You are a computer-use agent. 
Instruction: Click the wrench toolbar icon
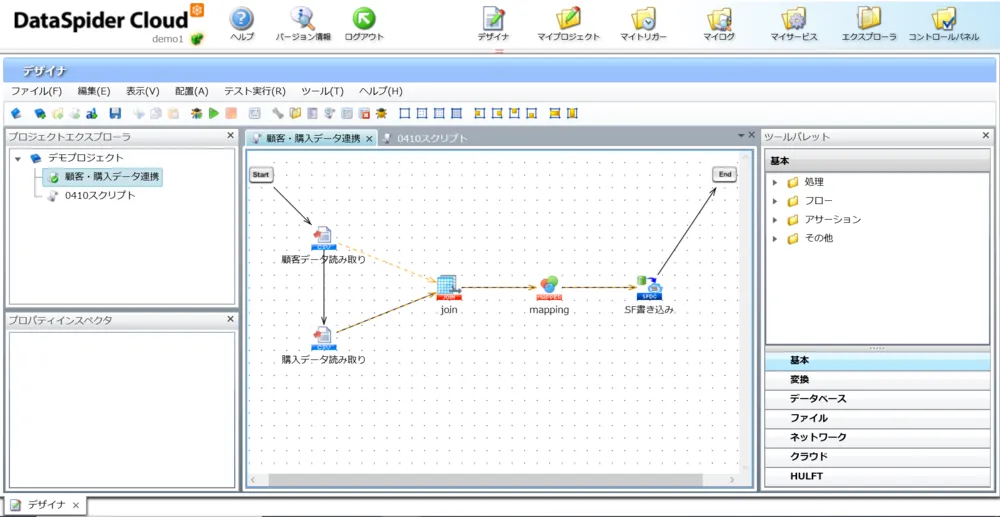277,113
